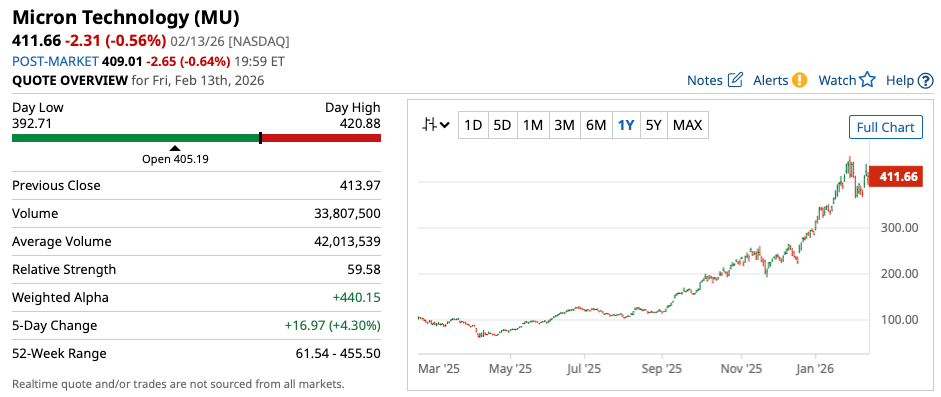Click the Micron Technology (MU) heading
This screenshot has height=397, width=941.
(x=126, y=18)
